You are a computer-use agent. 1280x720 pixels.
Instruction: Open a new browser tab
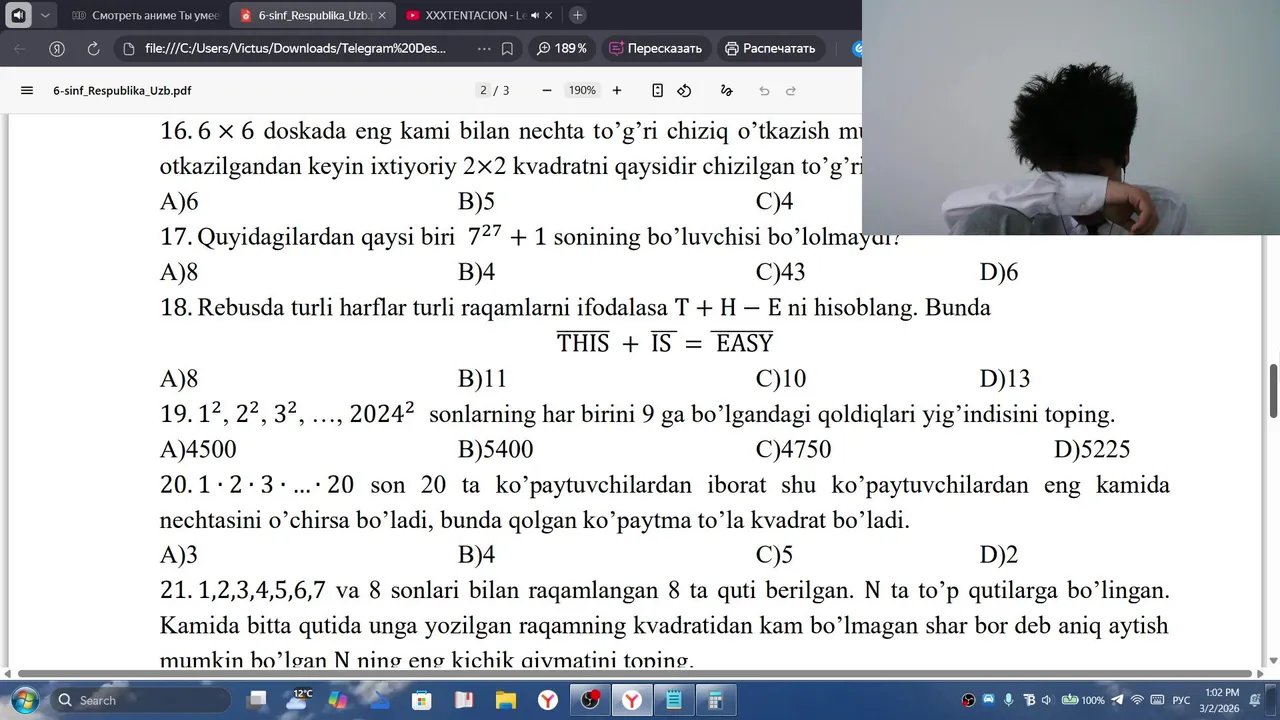[577, 15]
